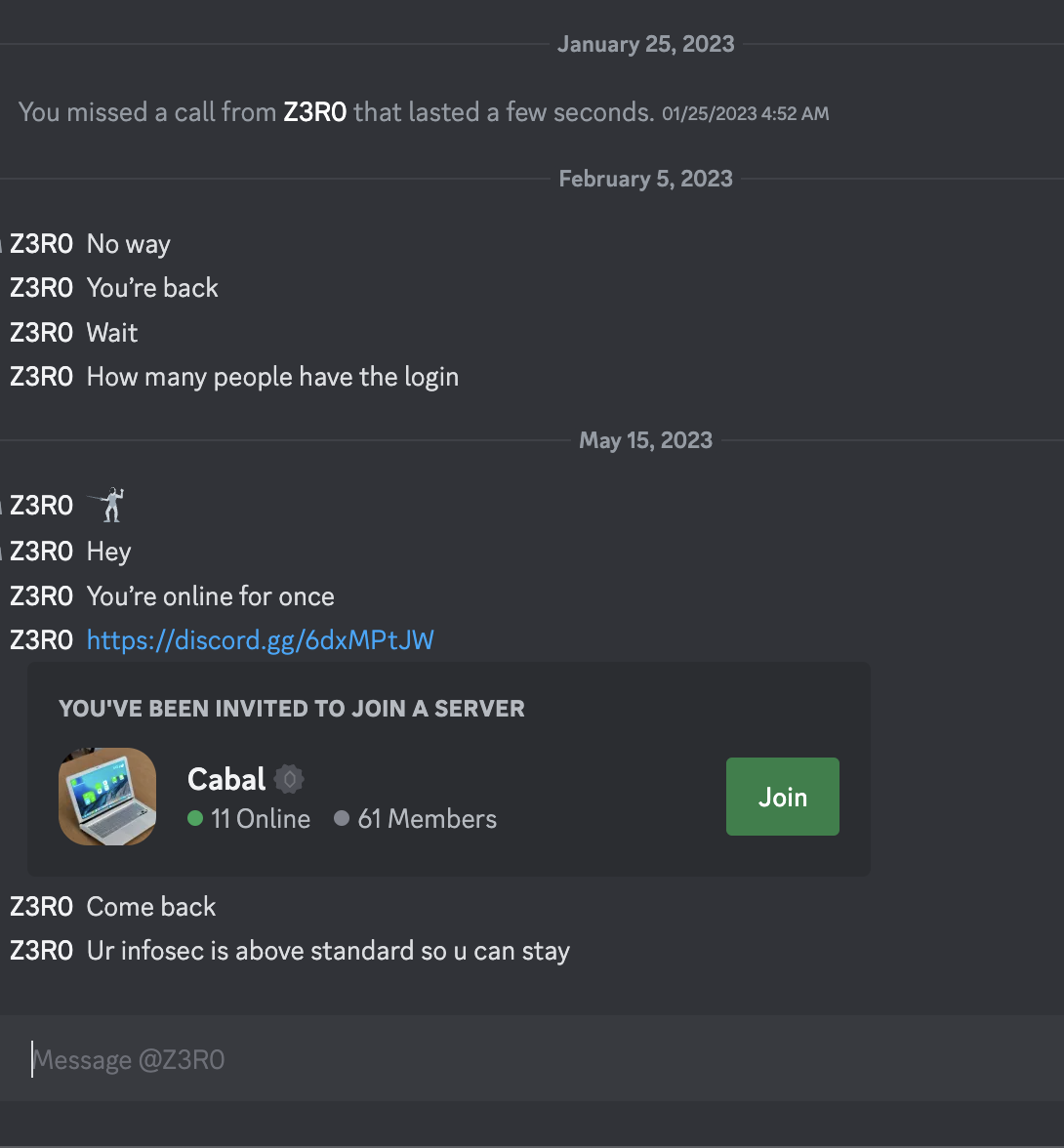Click the 'Ur infosec is above standard' message

(x=328, y=951)
